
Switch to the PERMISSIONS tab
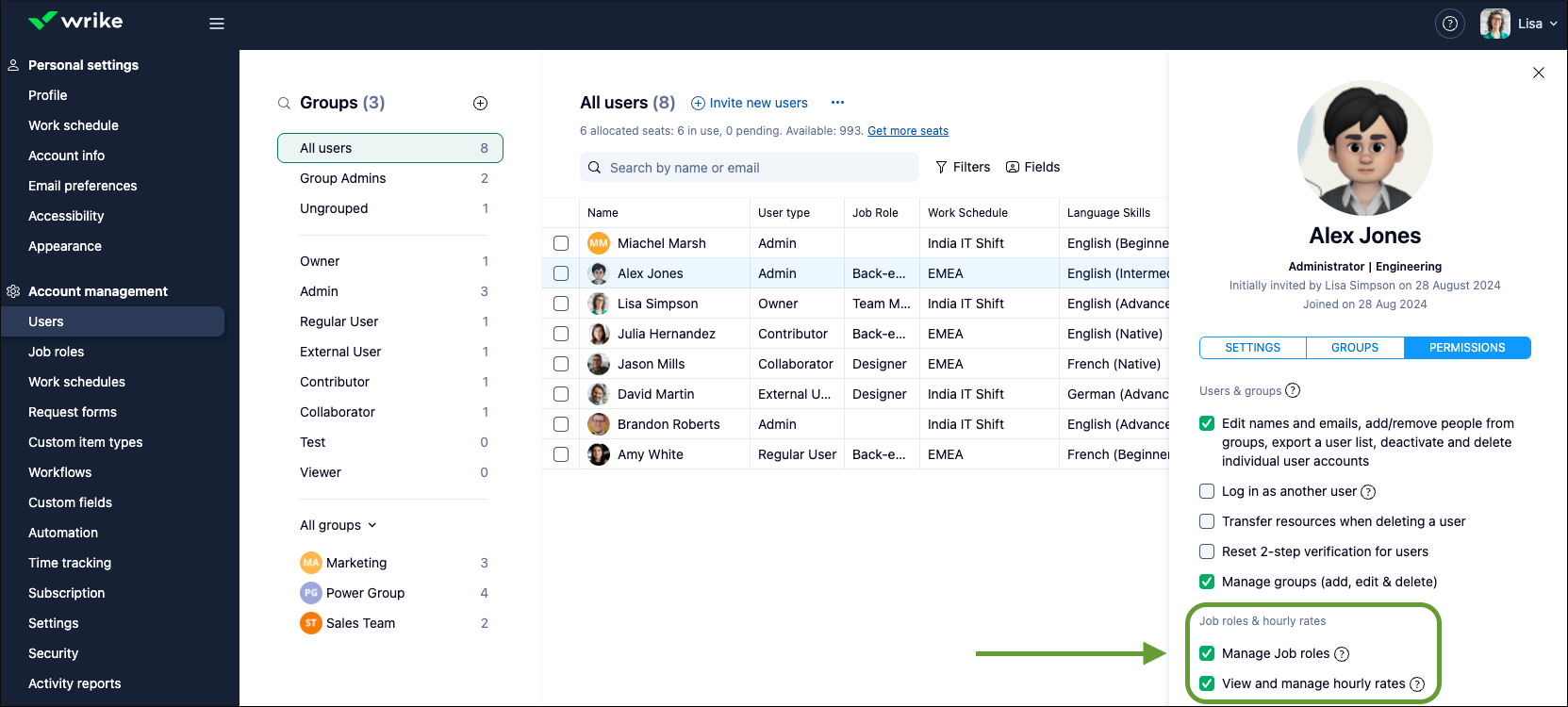[x=1467, y=348]
